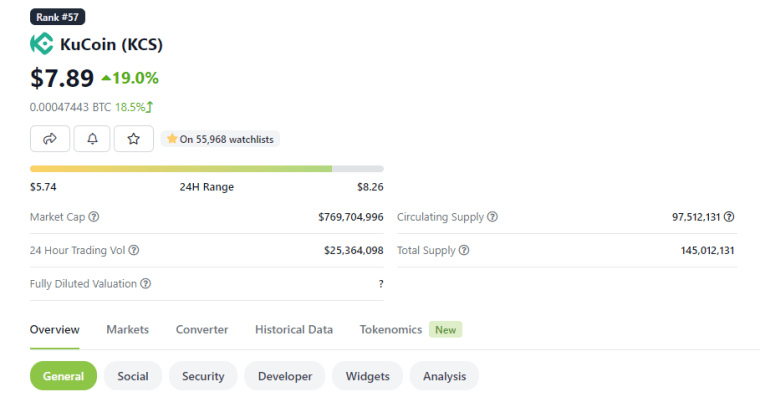
Task: Click the Circulating Supply label info icon
Action: [492, 217]
